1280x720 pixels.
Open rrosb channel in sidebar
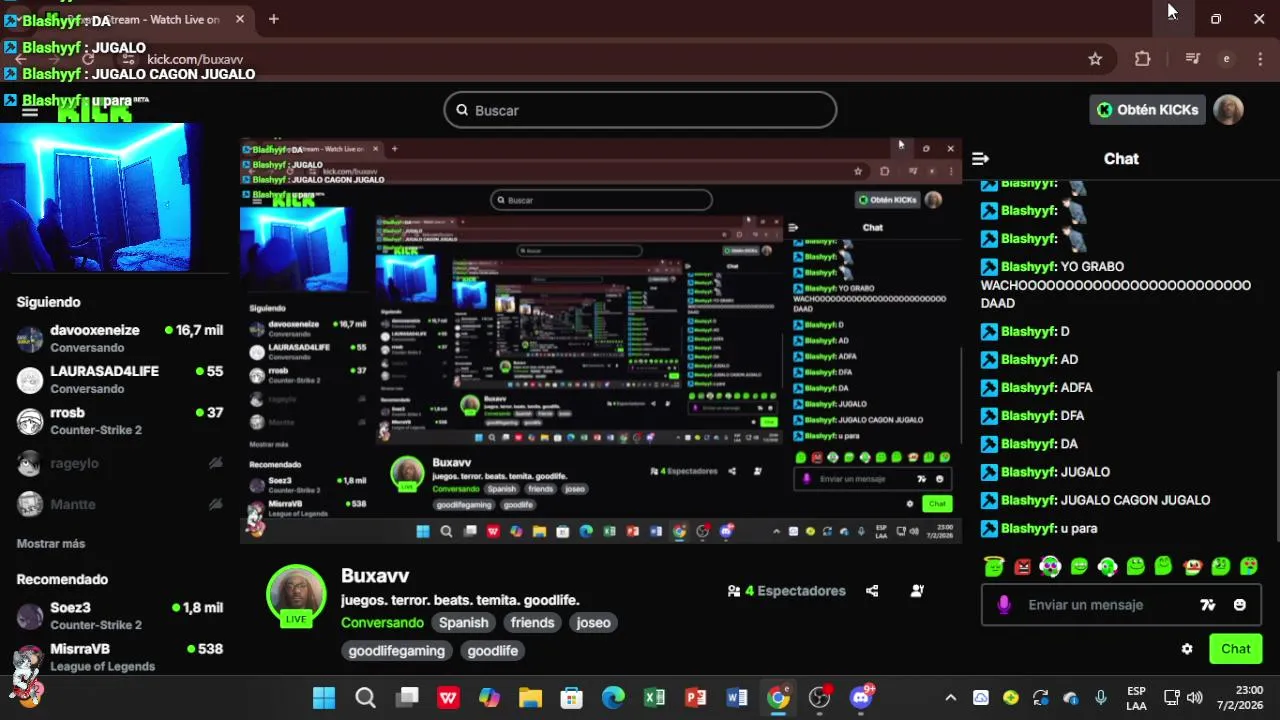click(x=120, y=421)
